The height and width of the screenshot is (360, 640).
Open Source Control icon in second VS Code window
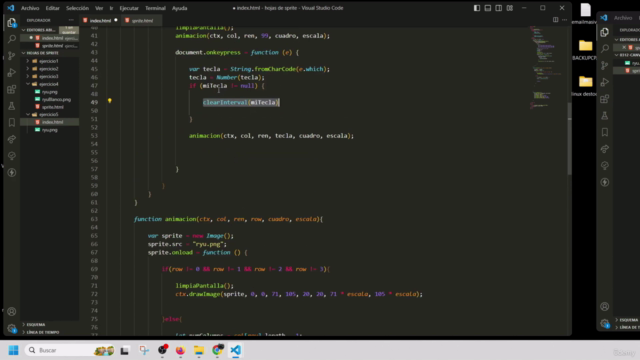[604, 65]
